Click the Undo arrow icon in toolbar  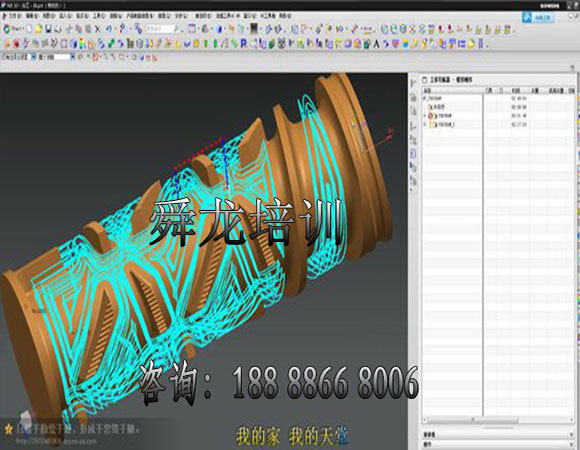(109, 29)
